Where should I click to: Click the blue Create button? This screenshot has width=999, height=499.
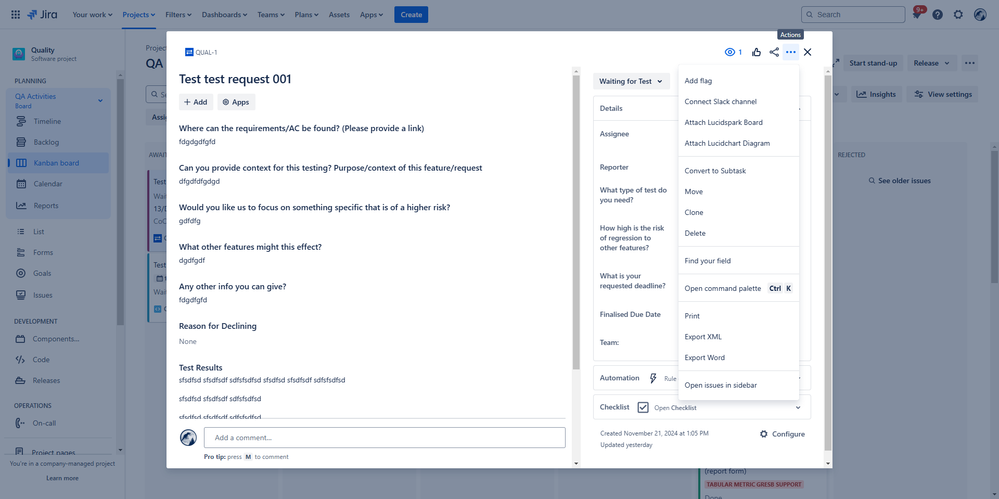tap(411, 14)
